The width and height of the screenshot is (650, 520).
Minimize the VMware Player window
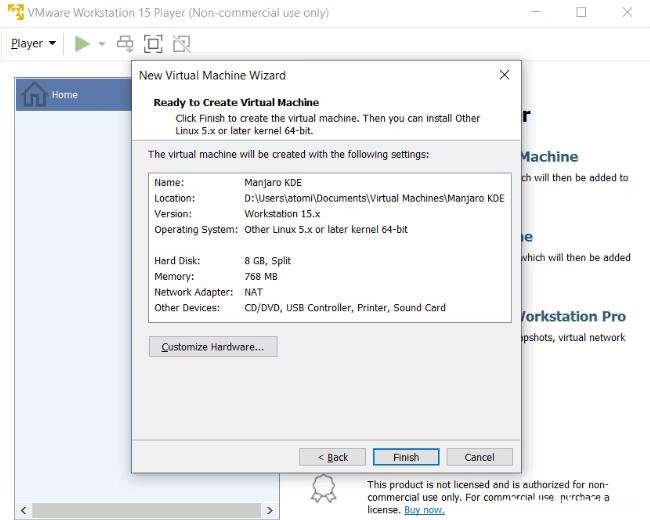click(x=536, y=12)
